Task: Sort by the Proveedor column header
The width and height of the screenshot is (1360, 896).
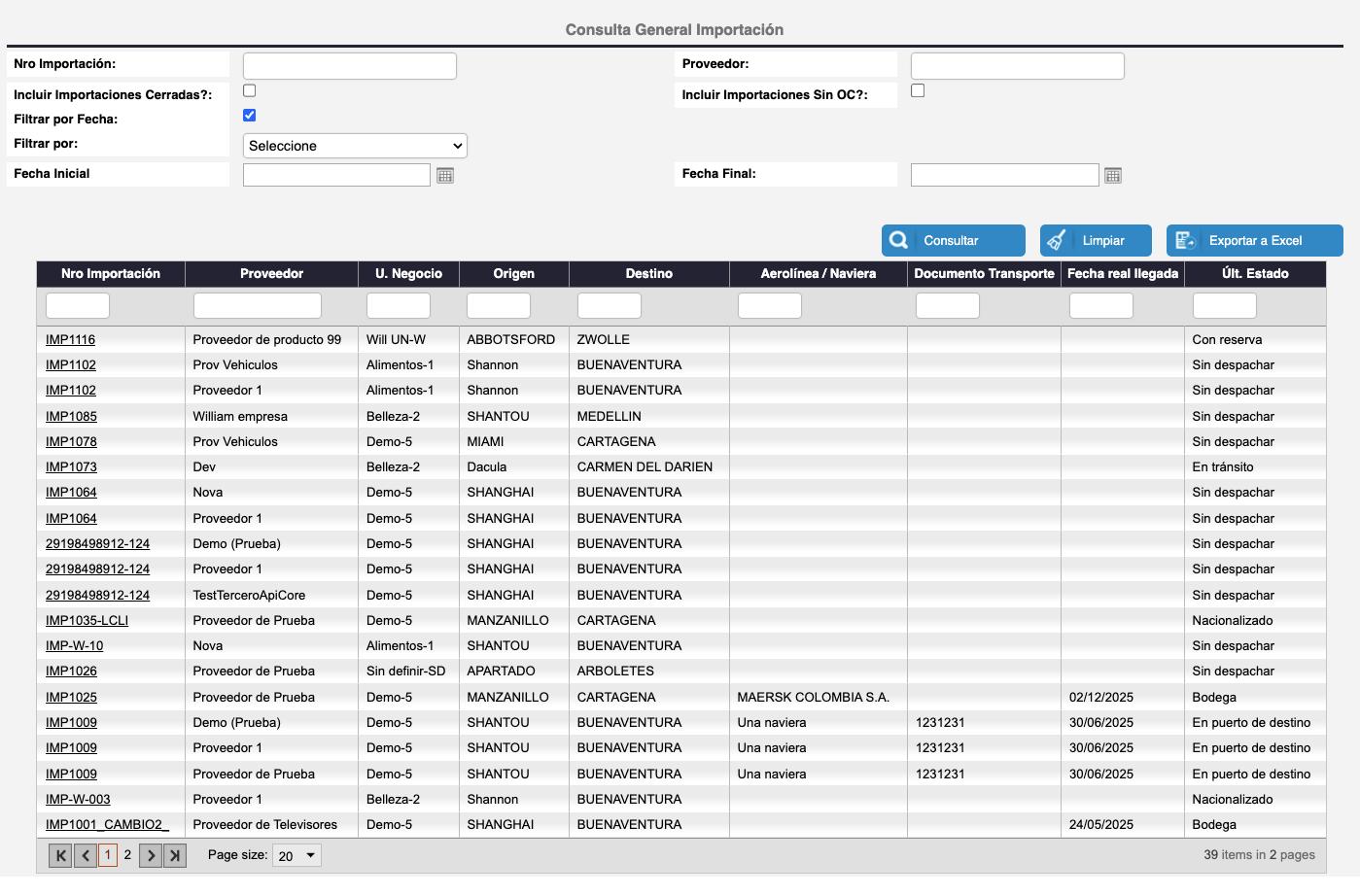Action: point(271,274)
